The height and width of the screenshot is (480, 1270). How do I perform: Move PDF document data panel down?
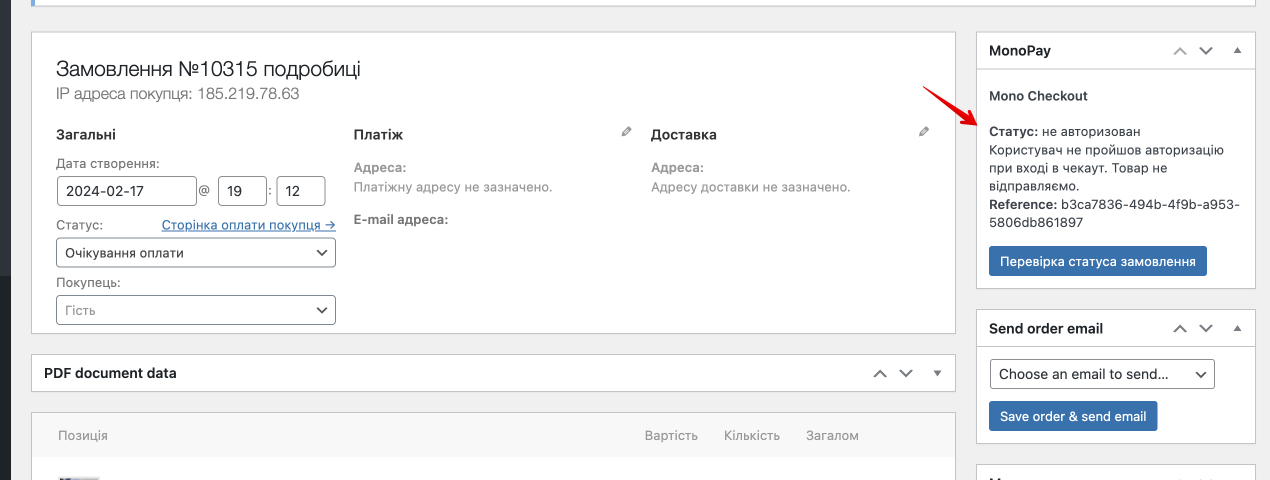pyautogui.click(x=906, y=373)
